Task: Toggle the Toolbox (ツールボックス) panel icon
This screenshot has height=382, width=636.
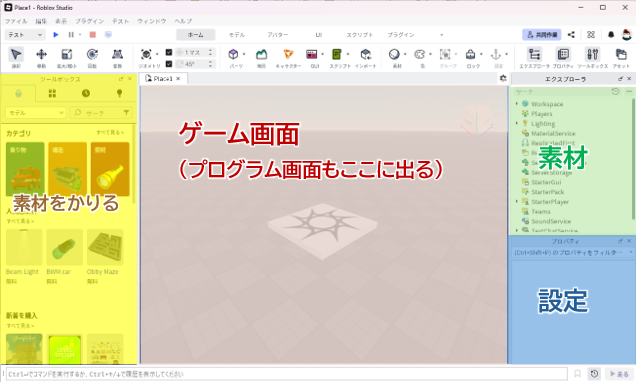Action: [x=592, y=54]
